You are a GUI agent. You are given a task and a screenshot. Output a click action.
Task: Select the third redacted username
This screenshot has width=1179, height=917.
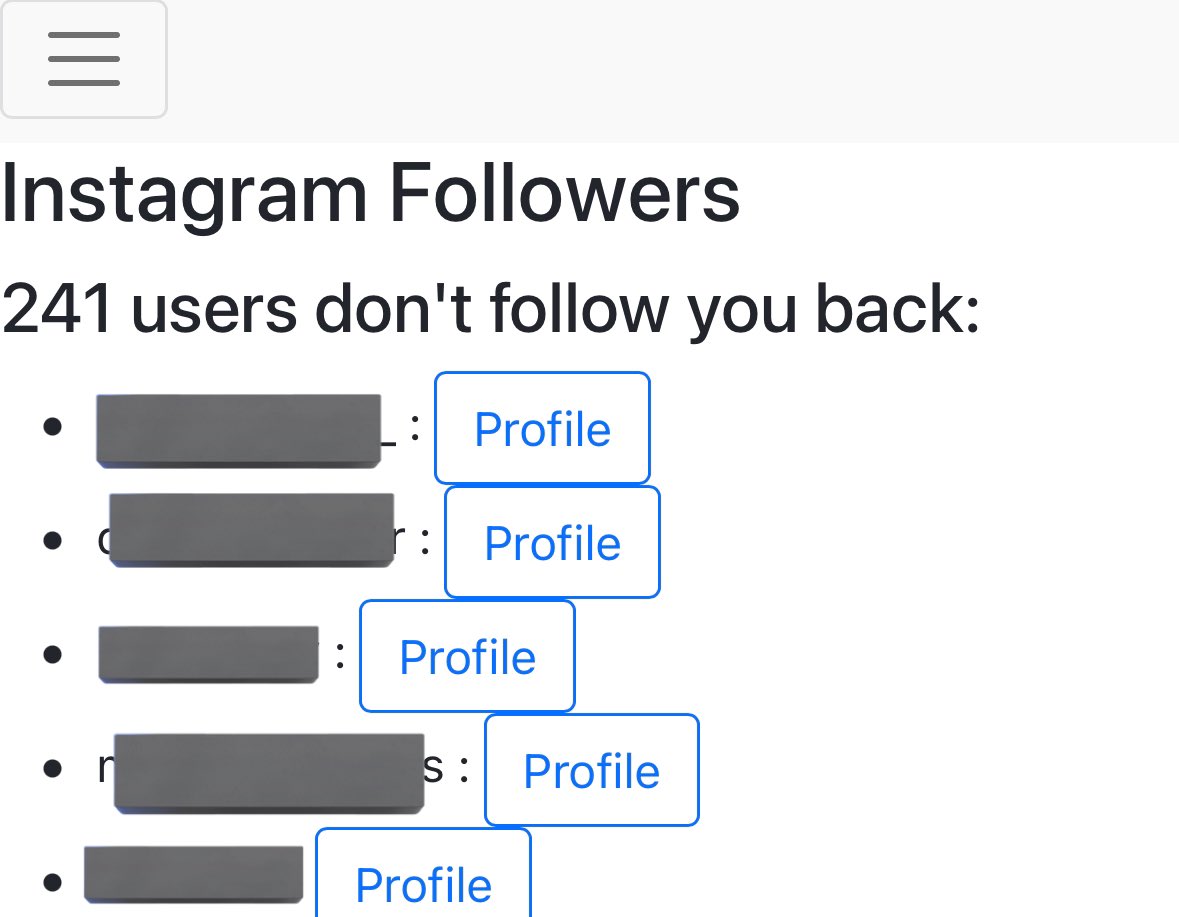coord(208,654)
